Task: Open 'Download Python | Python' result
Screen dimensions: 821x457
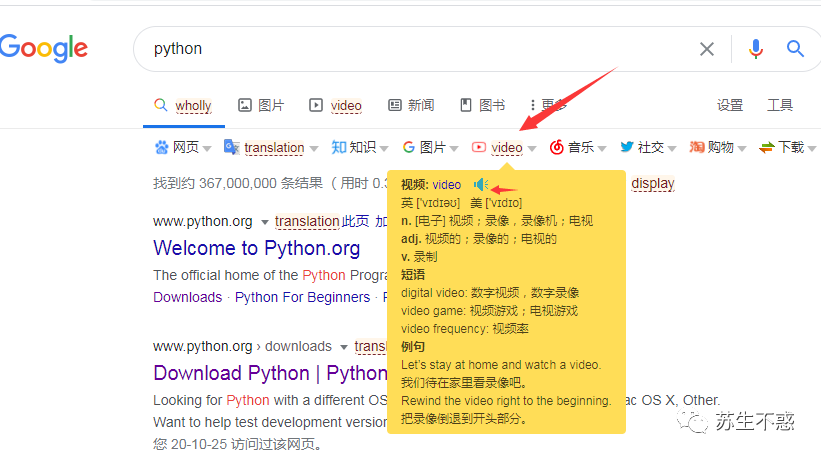Action: (x=270, y=373)
